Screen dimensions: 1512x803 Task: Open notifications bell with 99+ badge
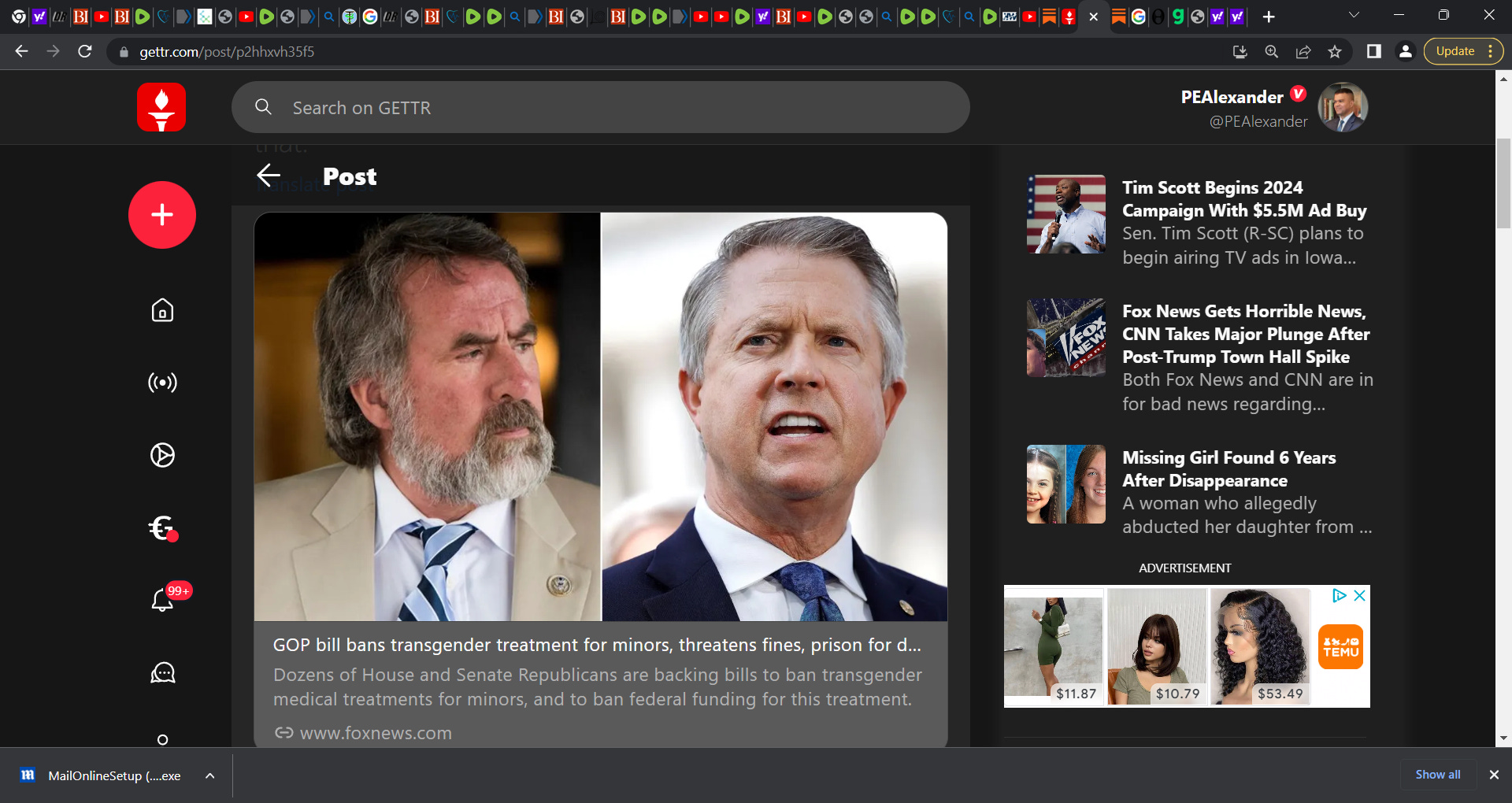[x=162, y=600]
